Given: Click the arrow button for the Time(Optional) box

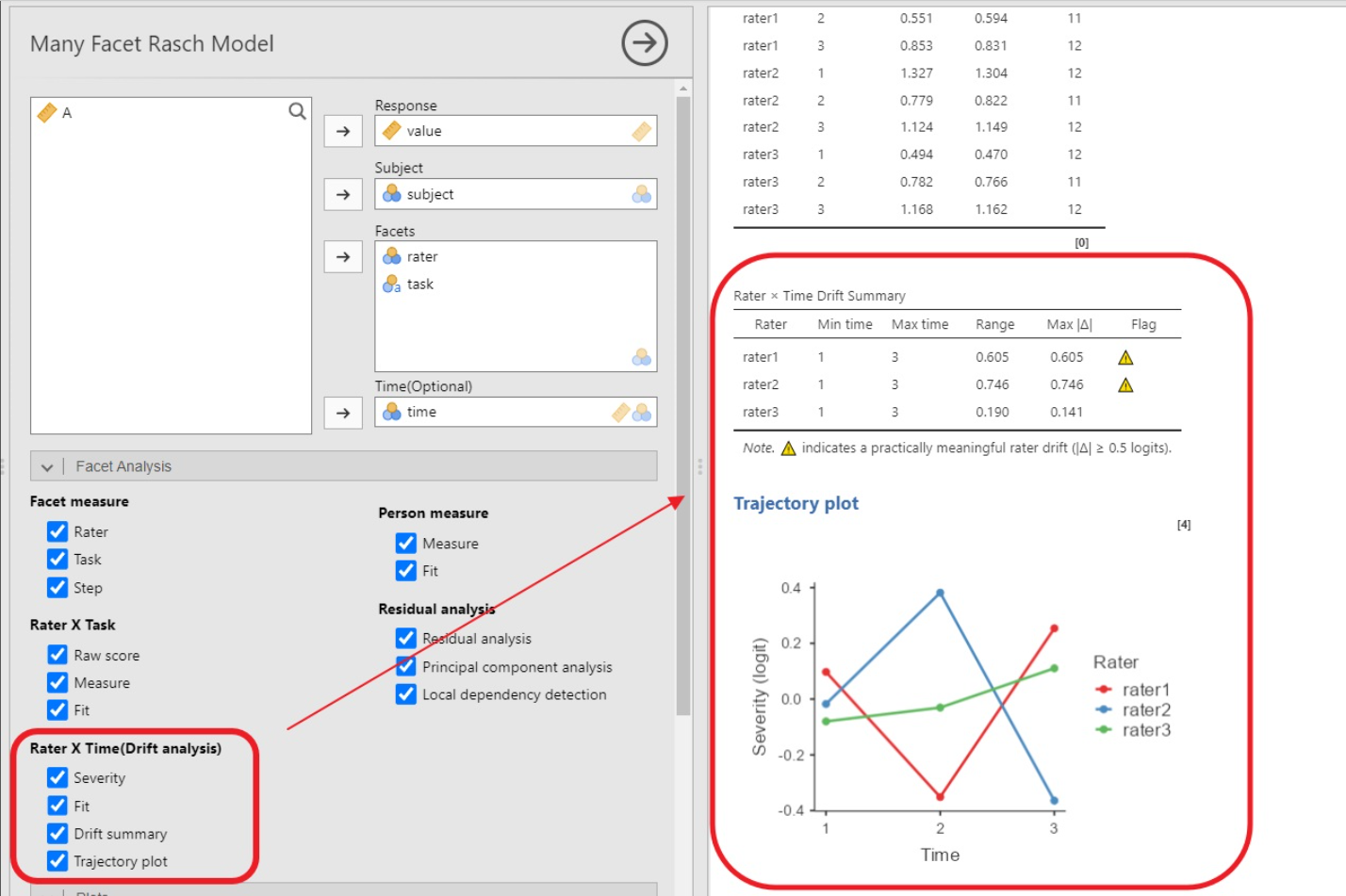Looking at the screenshot, I should pyautogui.click(x=343, y=413).
